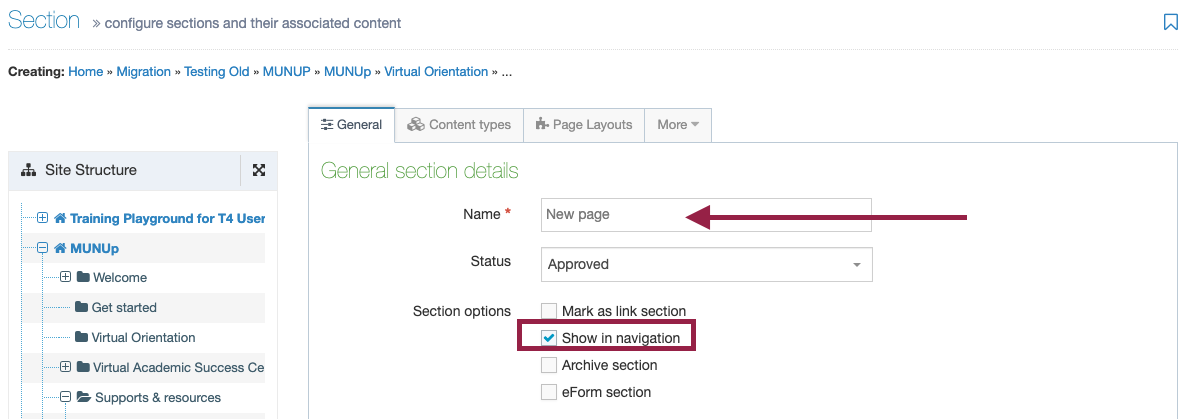Viewport: 1189px width, 419px height.
Task: Click the MUNUp home icon in tree
Action: (x=61, y=249)
